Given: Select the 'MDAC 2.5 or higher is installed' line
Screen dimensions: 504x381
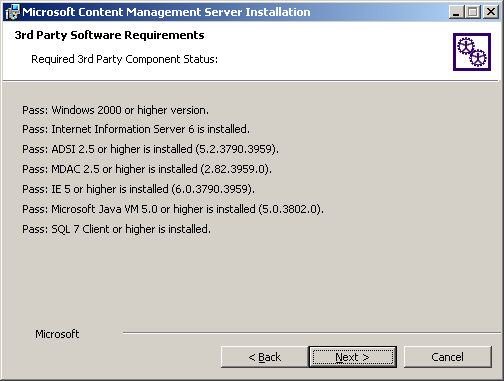Looking at the screenshot, I should pos(147,169).
